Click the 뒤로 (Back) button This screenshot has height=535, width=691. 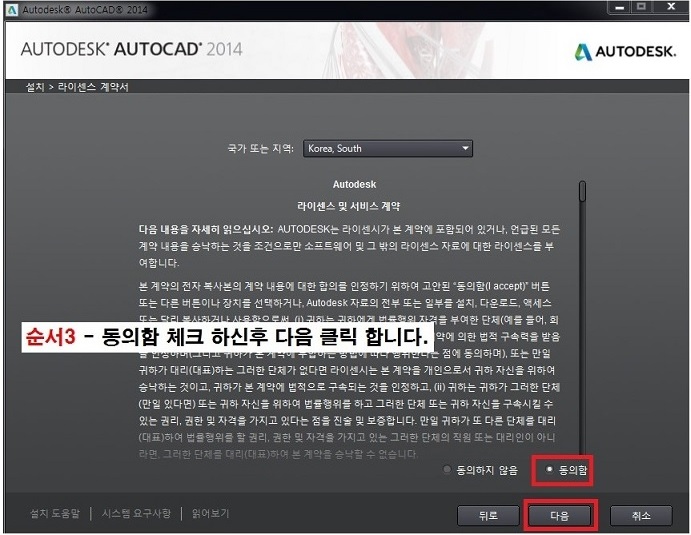(488, 515)
